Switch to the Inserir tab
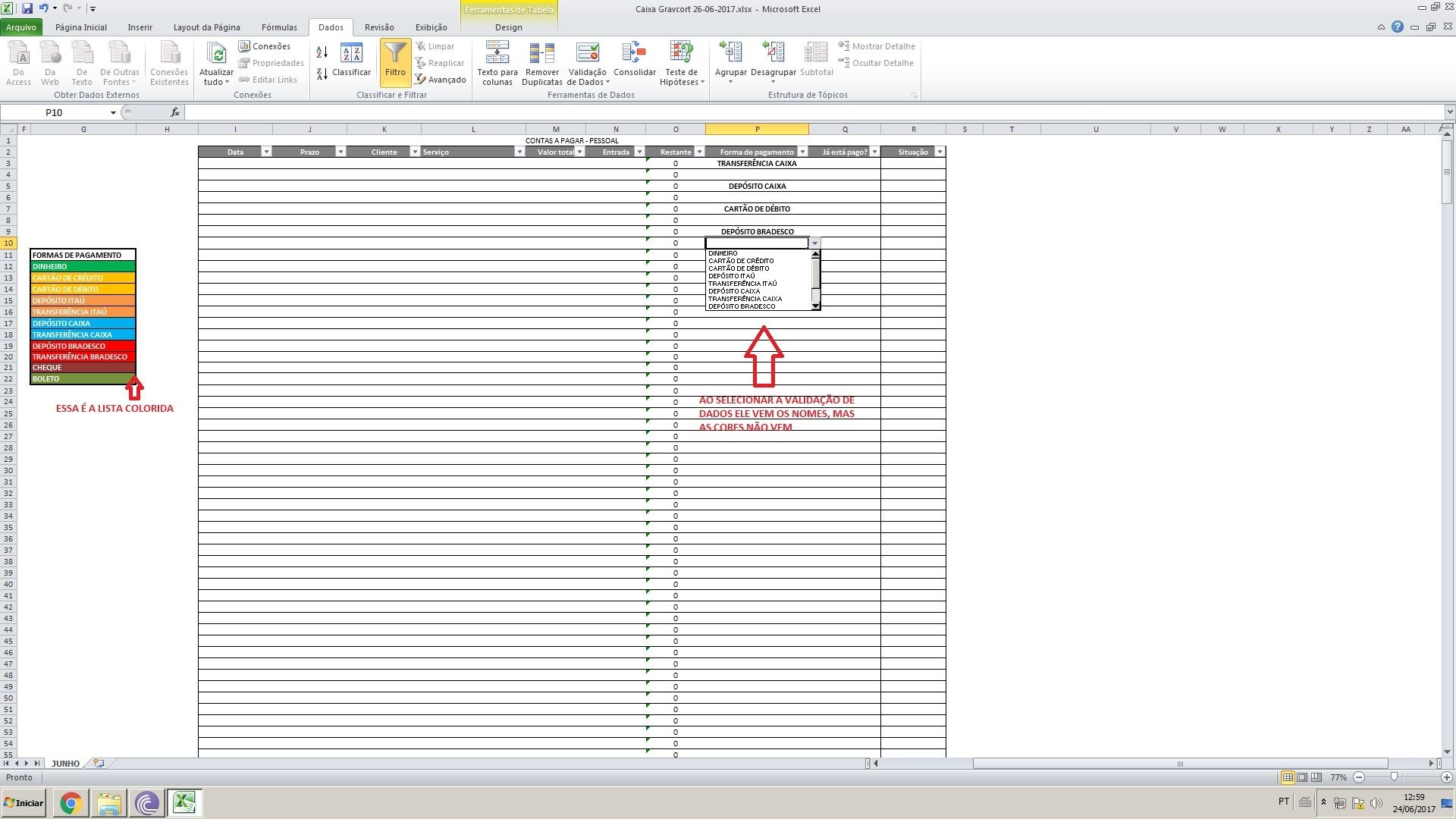Image resolution: width=1456 pixels, height=819 pixels. point(140,27)
